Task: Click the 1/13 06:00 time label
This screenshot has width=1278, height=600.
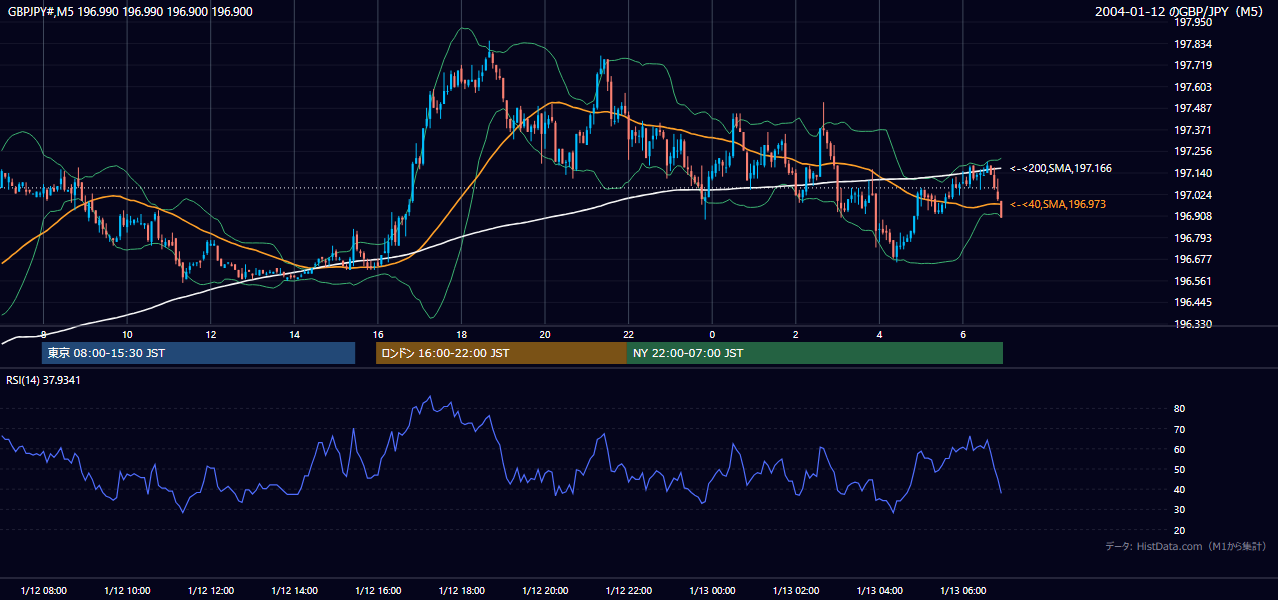Action: [962, 590]
